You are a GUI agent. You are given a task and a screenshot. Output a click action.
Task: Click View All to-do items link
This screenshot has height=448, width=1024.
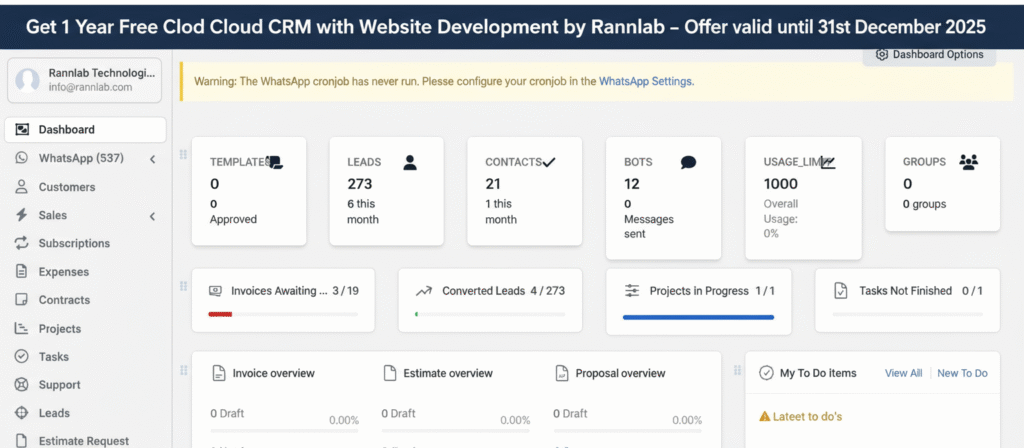pyautogui.click(x=903, y=373)
